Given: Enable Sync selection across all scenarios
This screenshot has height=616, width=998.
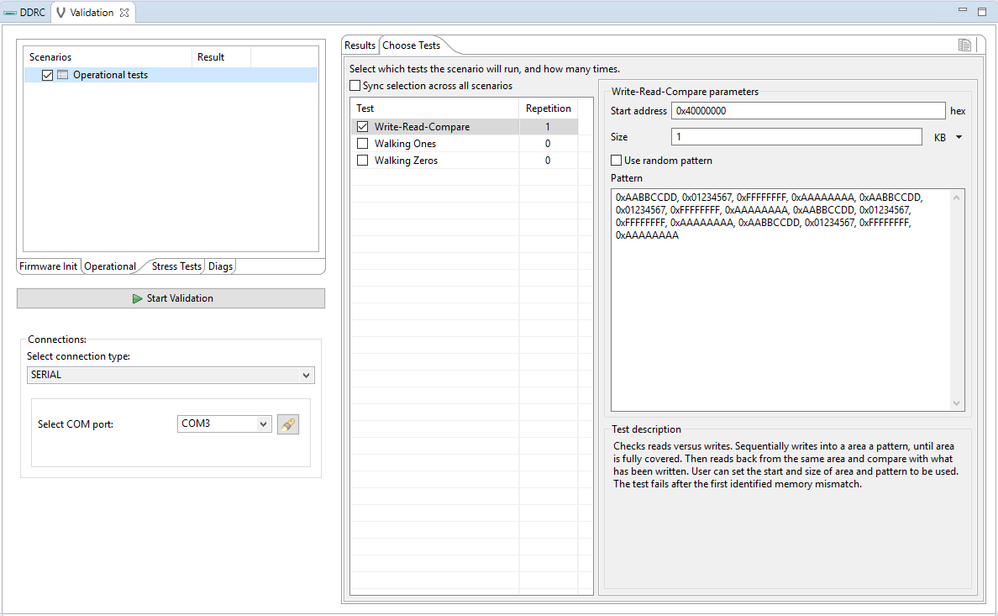Looking at the screenshot, I should [x=355, y=85].
